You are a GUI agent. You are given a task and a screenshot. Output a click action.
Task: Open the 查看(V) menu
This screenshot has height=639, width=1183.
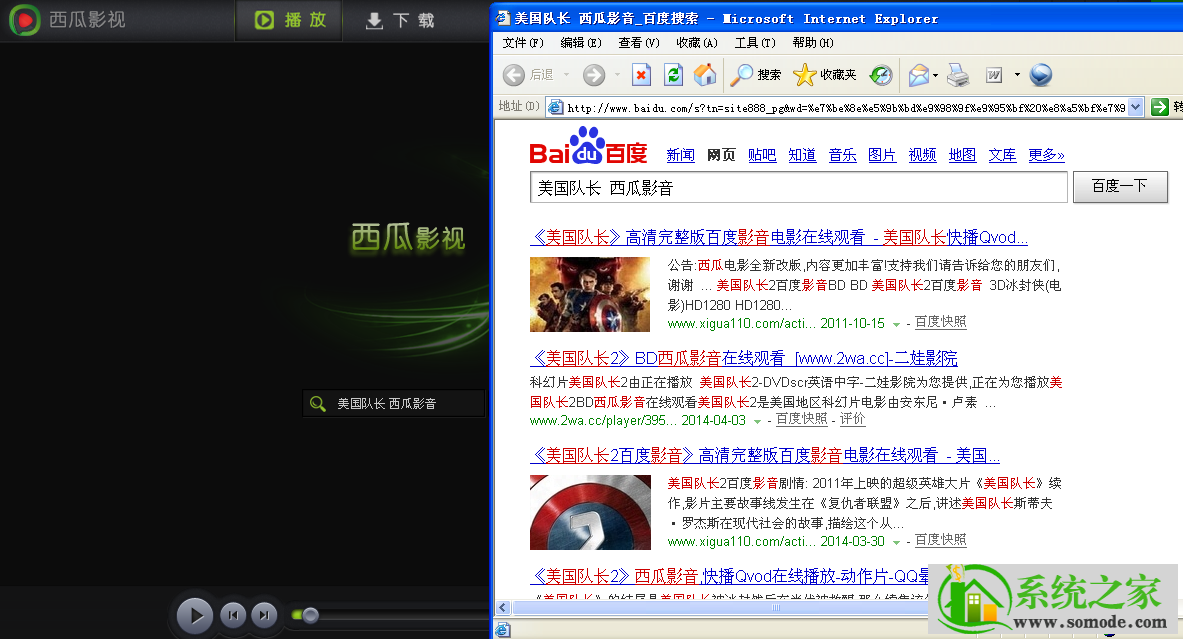point(639,43)
